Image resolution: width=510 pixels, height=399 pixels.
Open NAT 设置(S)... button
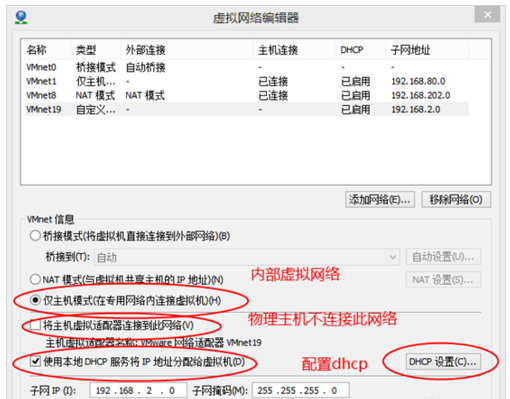[x=443, y=280]
